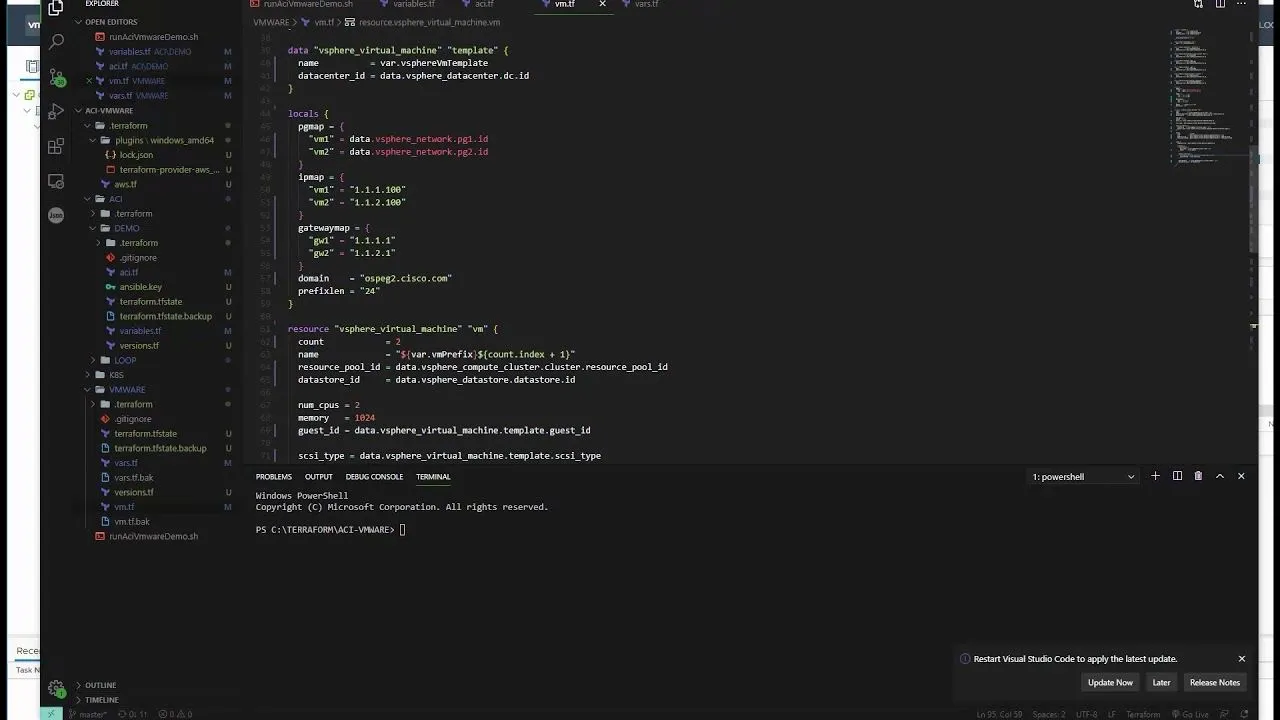
Task: Expand the TIMELINE section in the sidebar
Action: point(102,699)
